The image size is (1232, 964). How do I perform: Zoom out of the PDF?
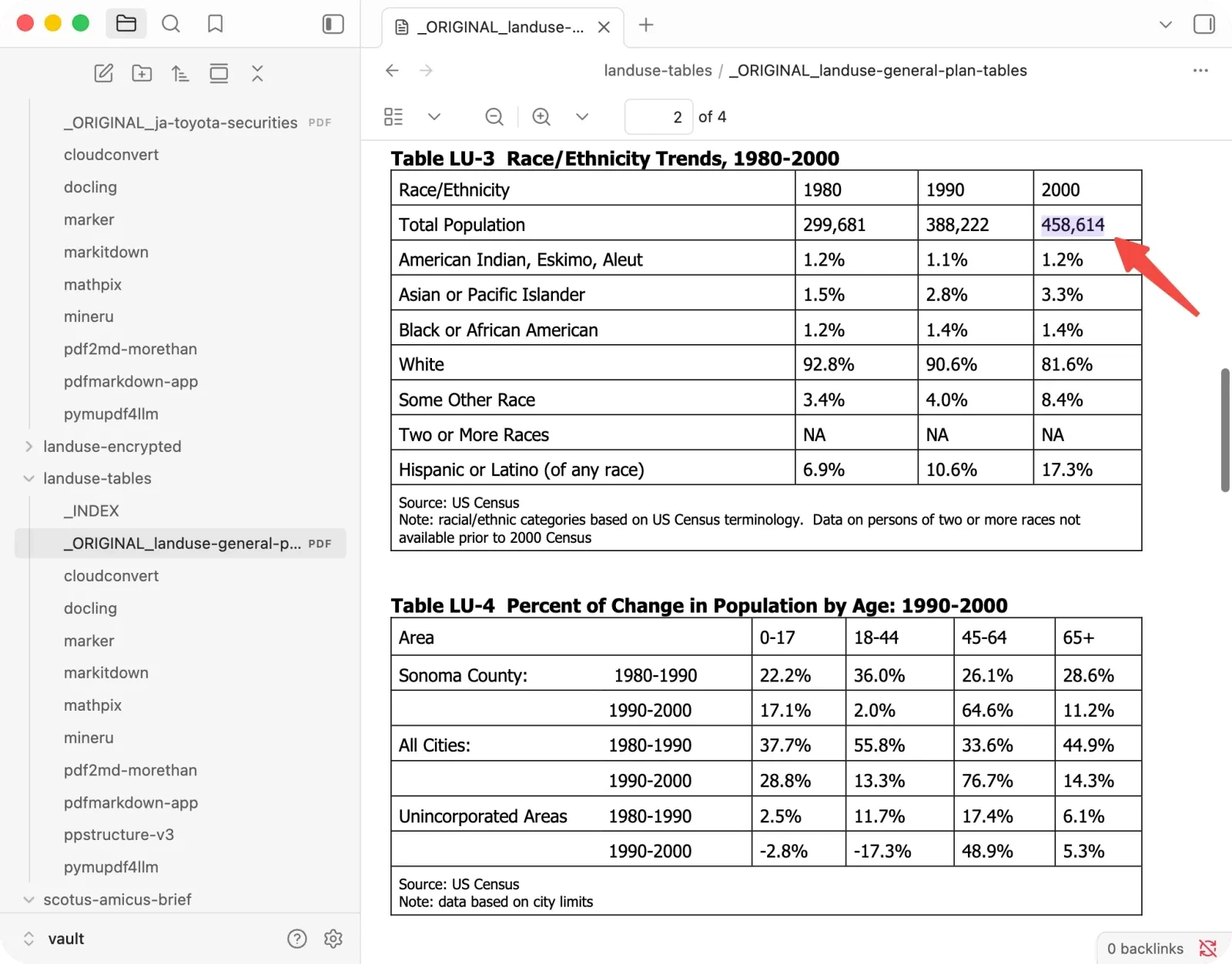(494, 117)
